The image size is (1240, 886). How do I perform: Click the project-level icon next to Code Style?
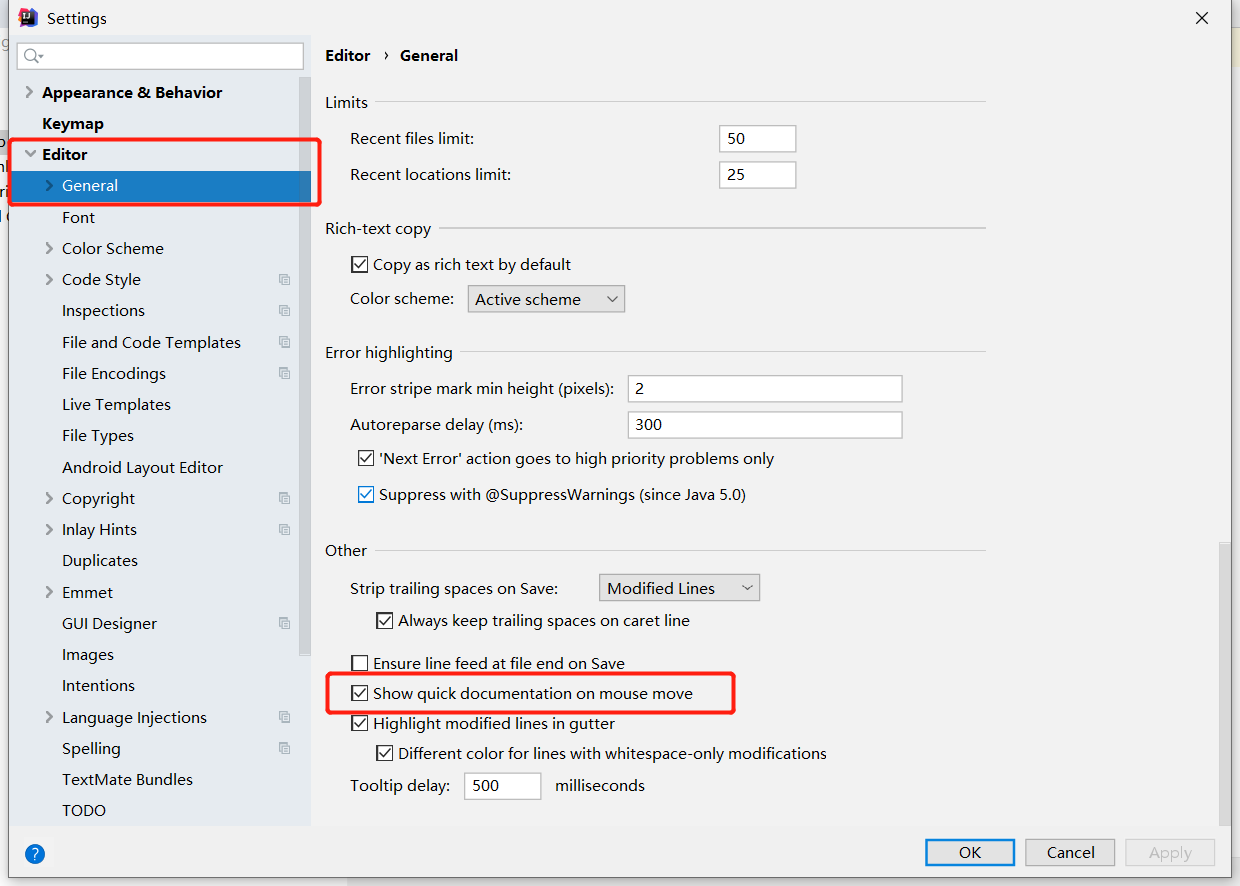[x=285, y=280]
